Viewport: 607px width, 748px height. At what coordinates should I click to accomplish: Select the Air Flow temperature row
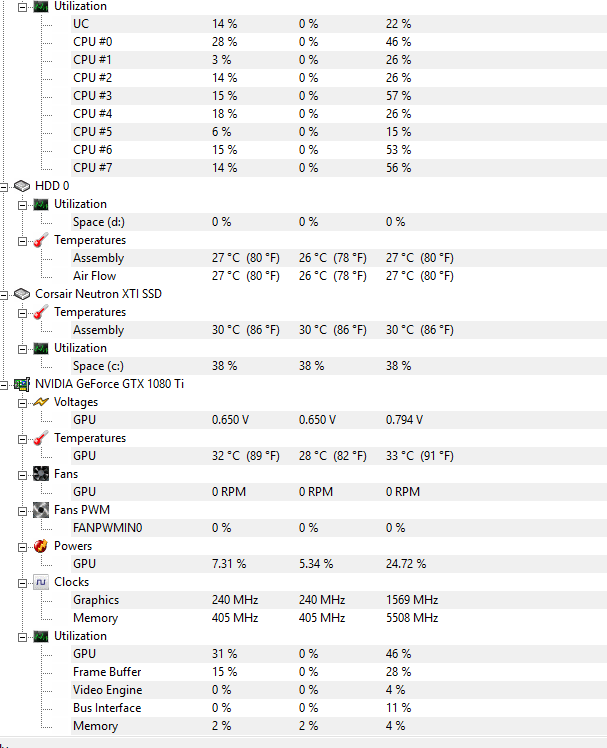point(339,276)
